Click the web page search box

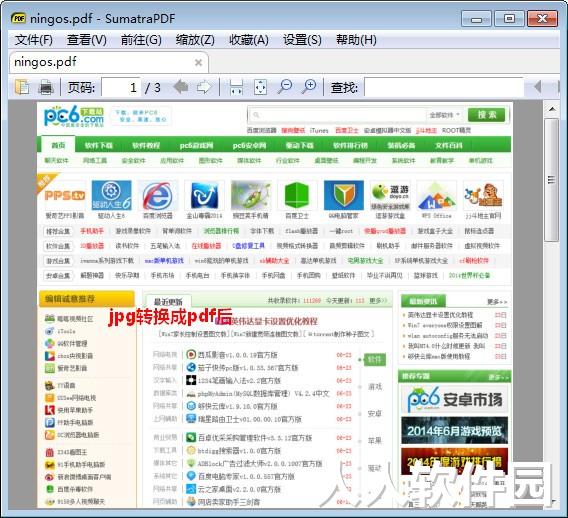pyautogui.click(x=337, y=115)
